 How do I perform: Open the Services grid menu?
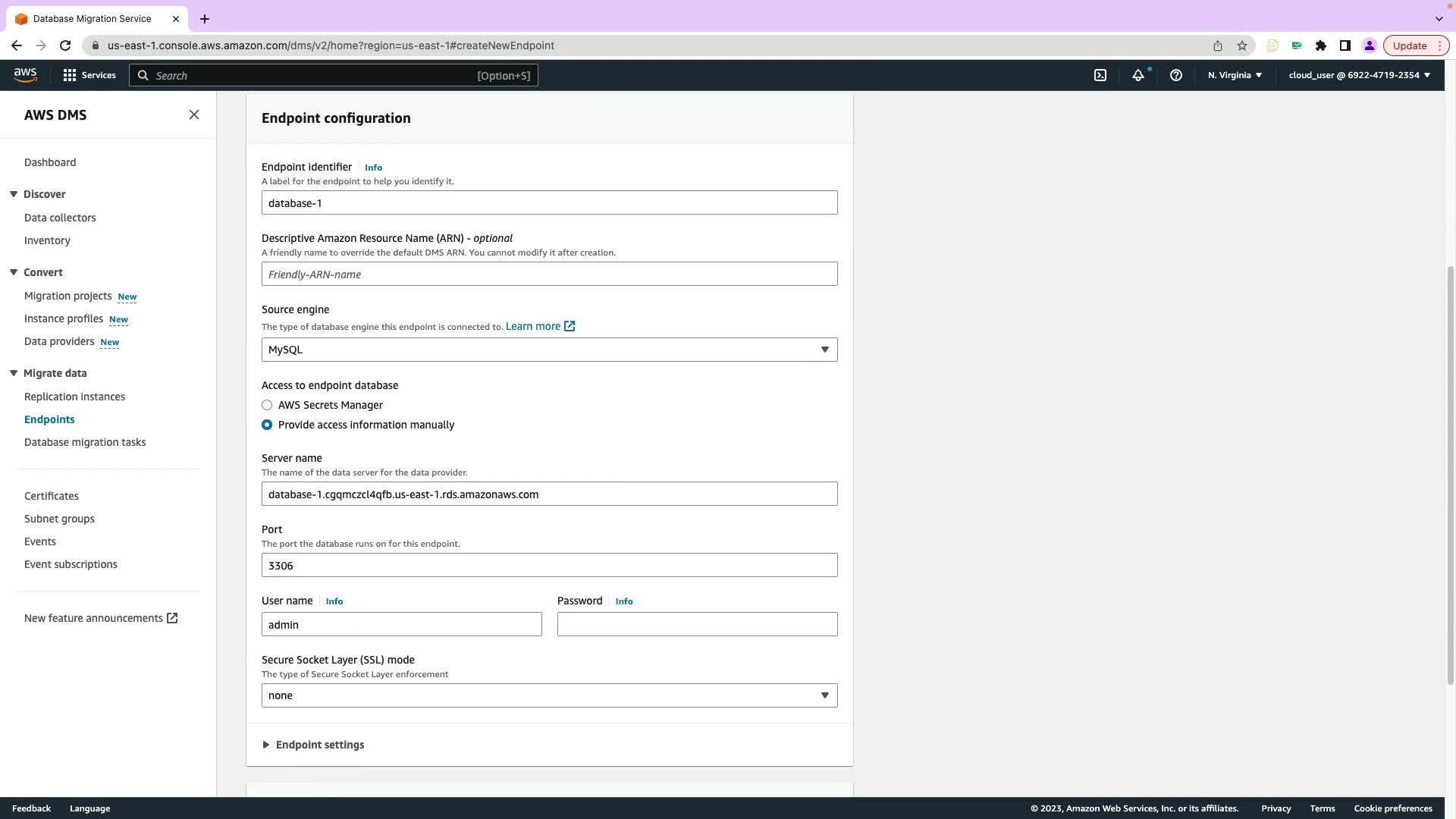tap(89, 75)
